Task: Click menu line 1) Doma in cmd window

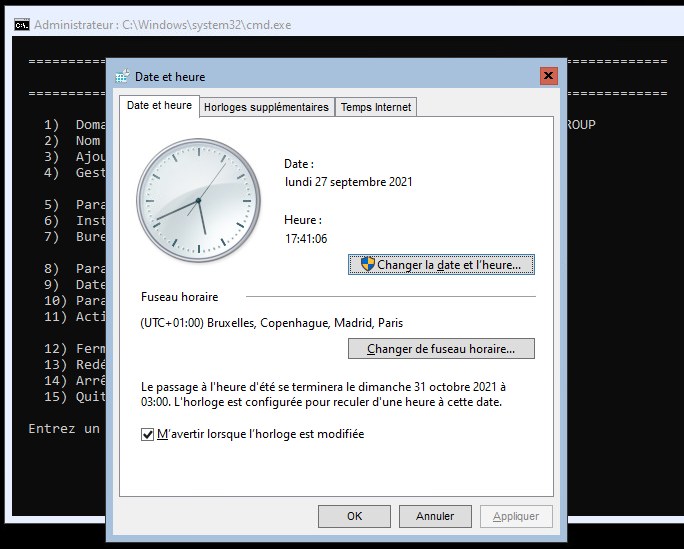Action: click(x=75, y=125)
